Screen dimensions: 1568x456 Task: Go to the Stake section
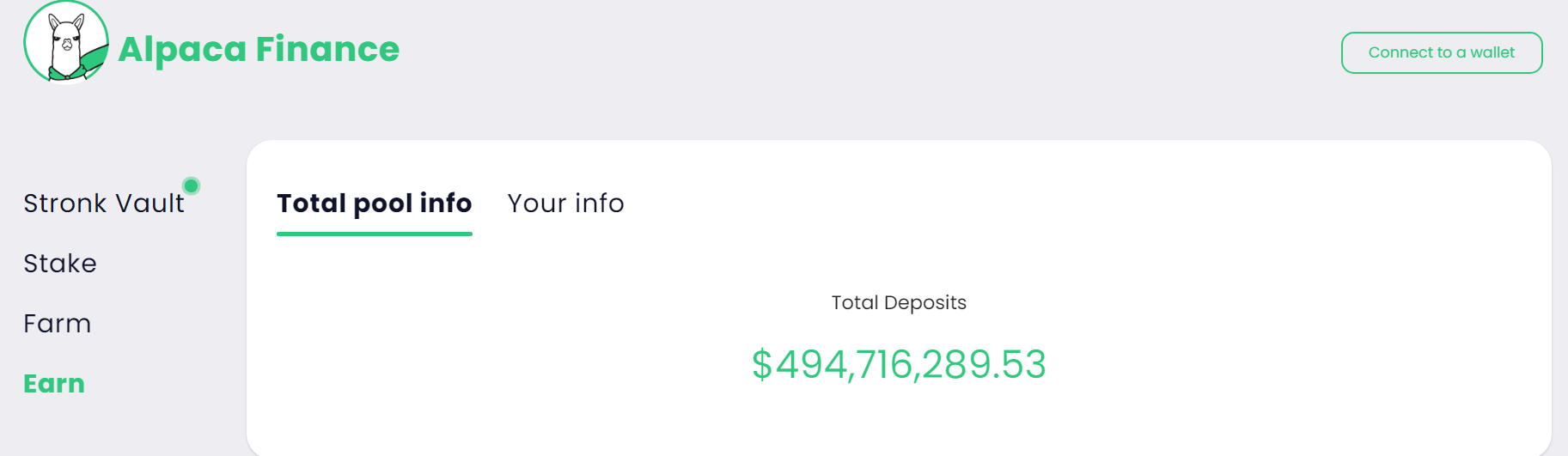60,264
